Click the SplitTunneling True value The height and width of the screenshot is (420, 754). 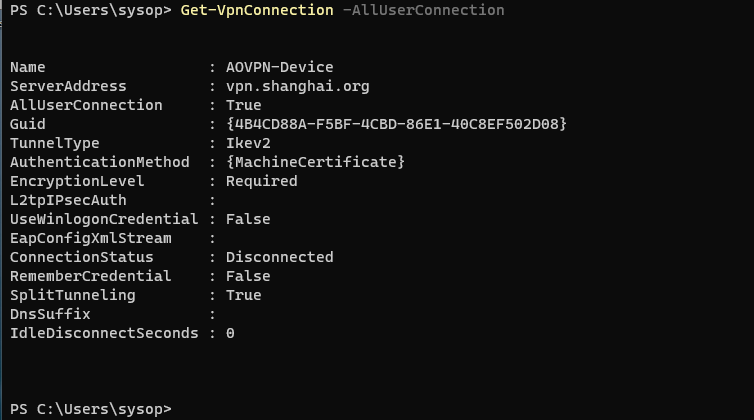click(x=243, y=295)
